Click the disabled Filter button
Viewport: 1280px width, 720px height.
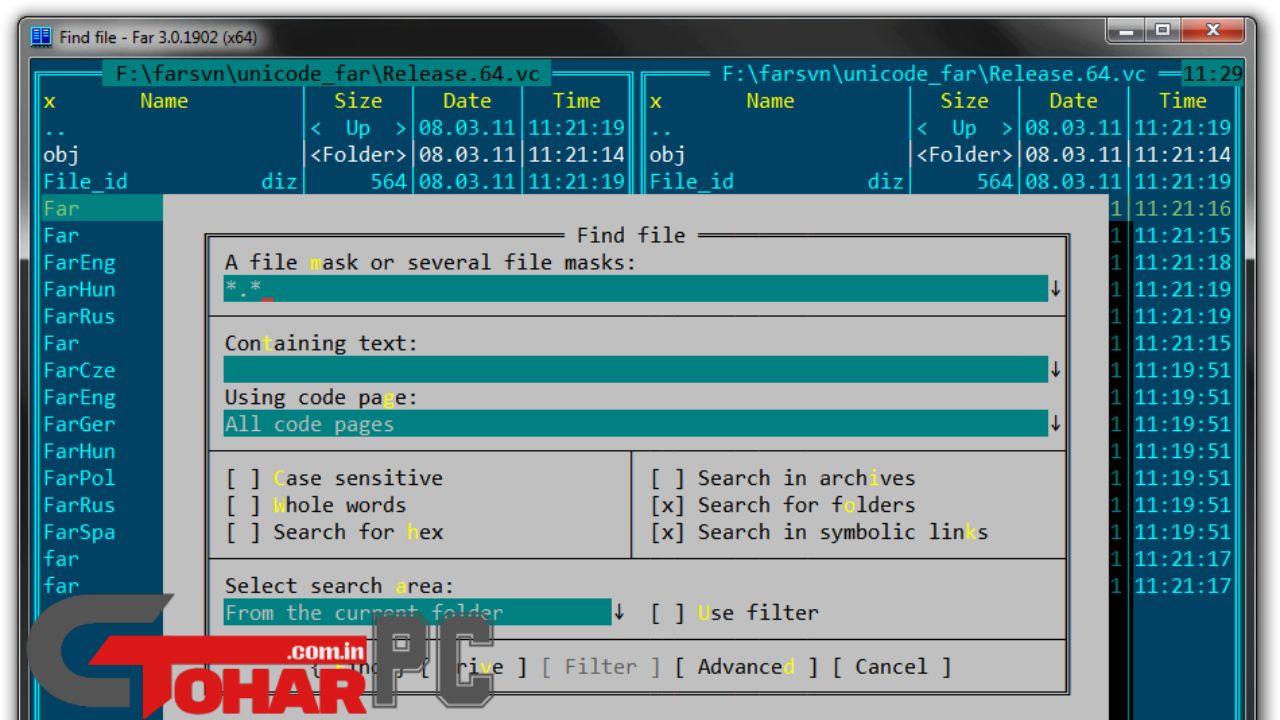click(601, 667)
